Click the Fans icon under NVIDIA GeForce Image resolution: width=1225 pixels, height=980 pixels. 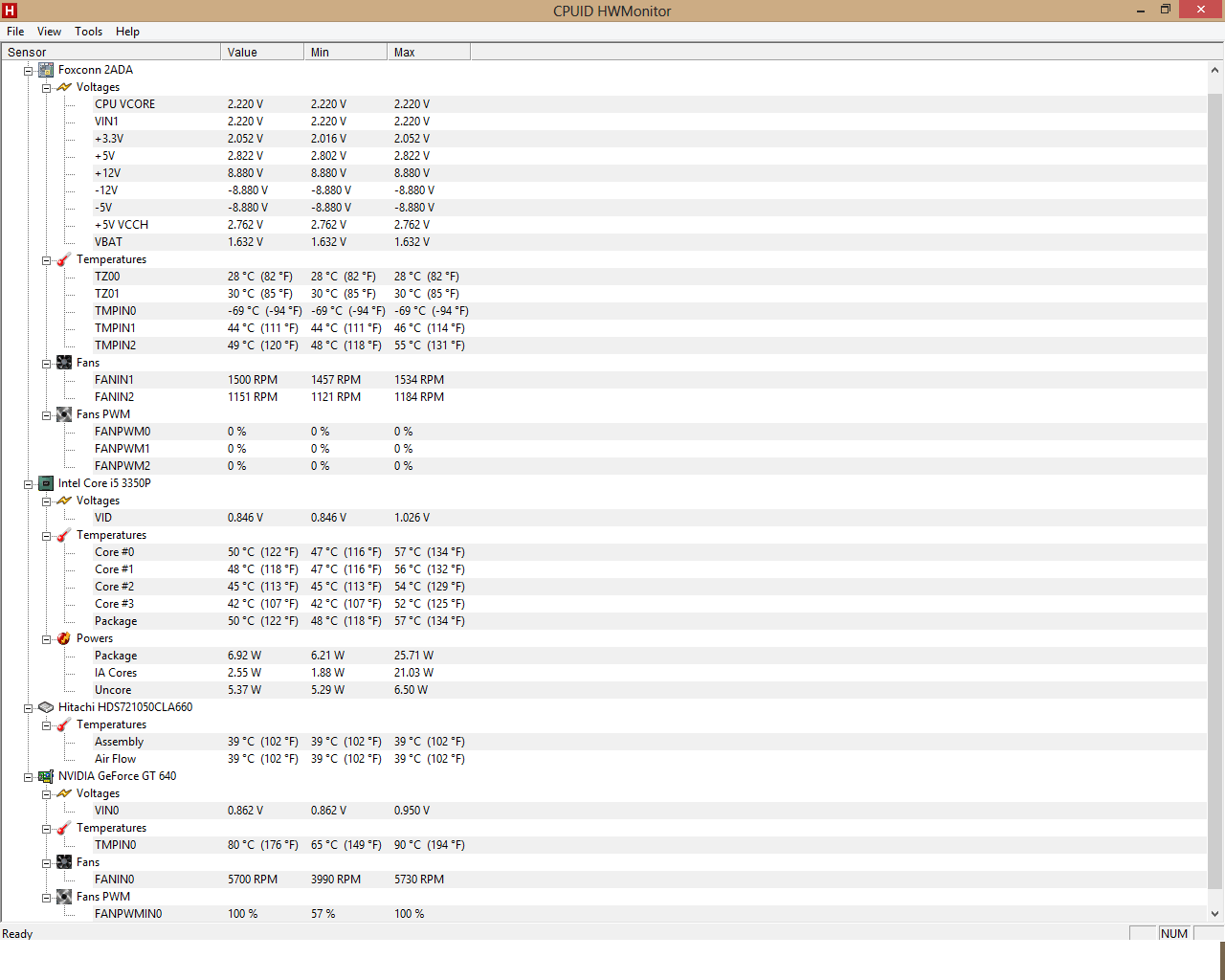pyautogui.click(x=64, y=862)
